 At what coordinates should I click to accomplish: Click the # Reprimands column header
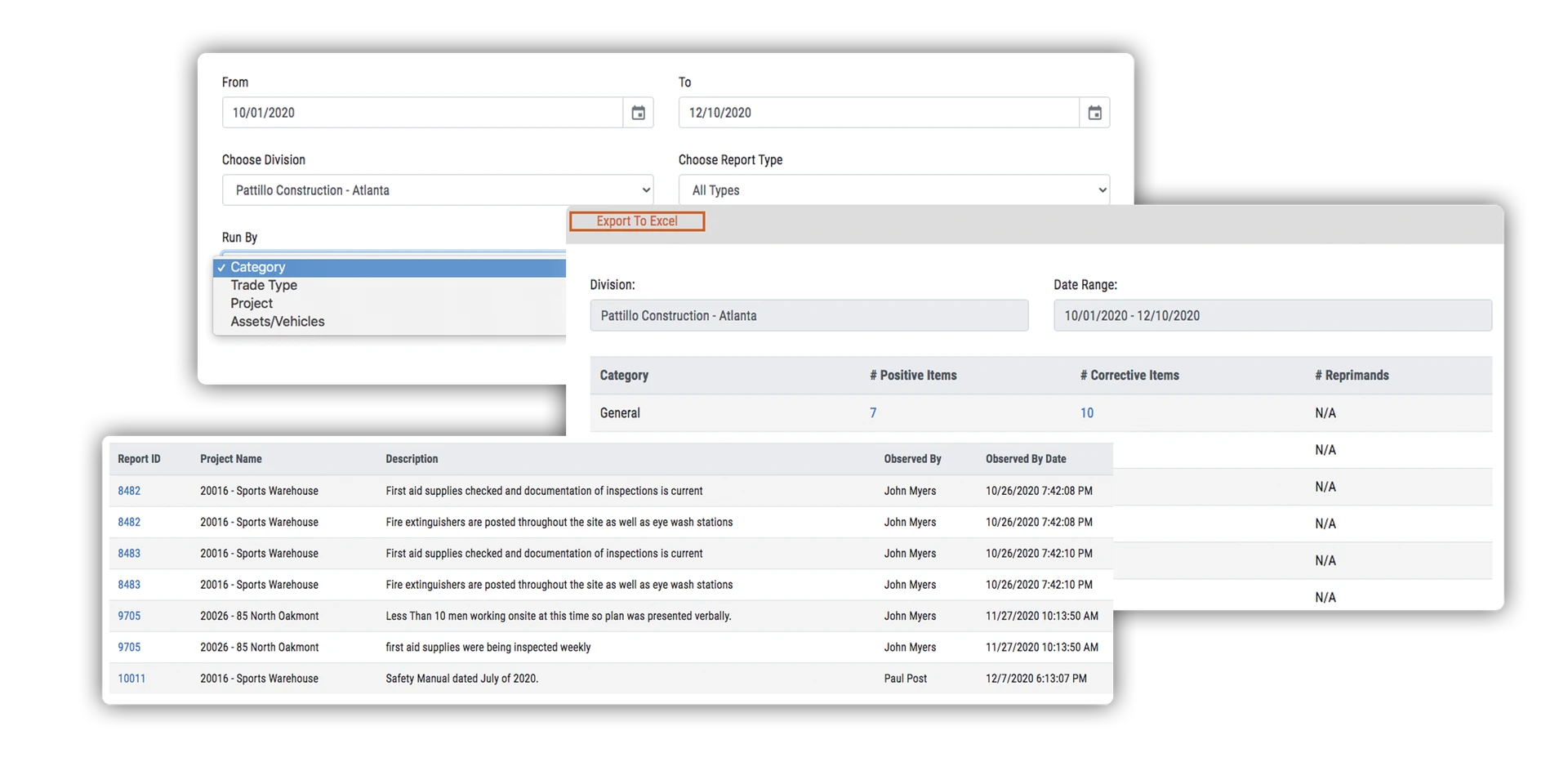1352,376
